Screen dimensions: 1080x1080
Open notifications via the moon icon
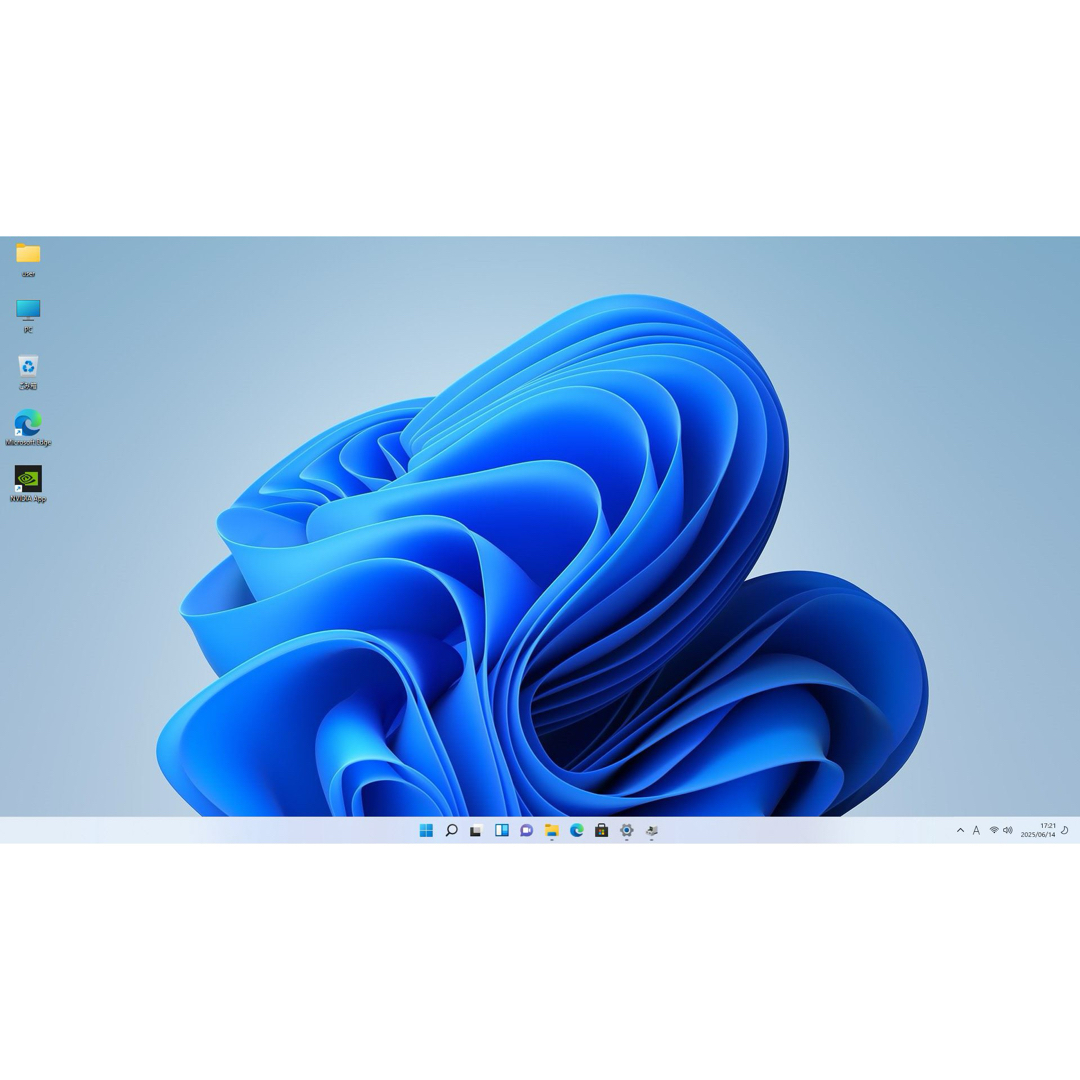(x=1065, y=831)
